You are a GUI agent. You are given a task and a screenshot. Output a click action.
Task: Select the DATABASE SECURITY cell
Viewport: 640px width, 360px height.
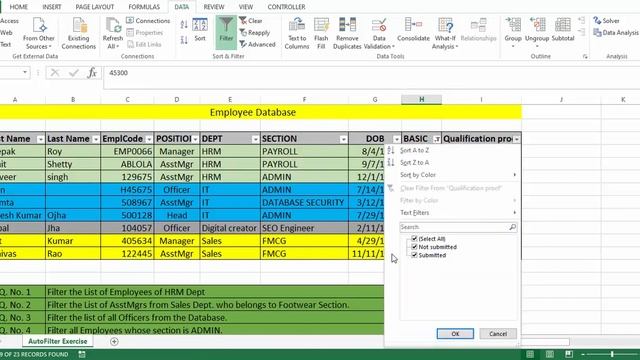point(304,202)
